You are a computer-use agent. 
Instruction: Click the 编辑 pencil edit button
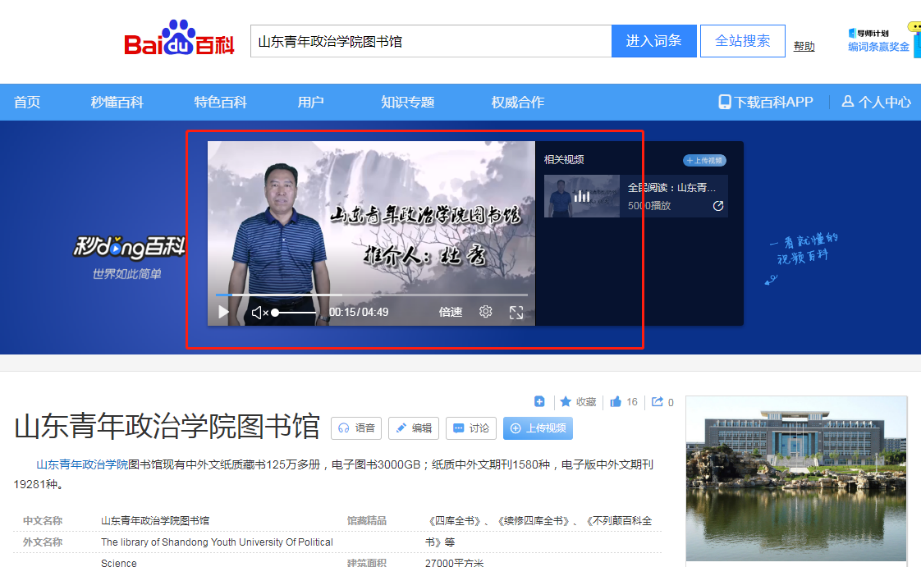point(414,428)
